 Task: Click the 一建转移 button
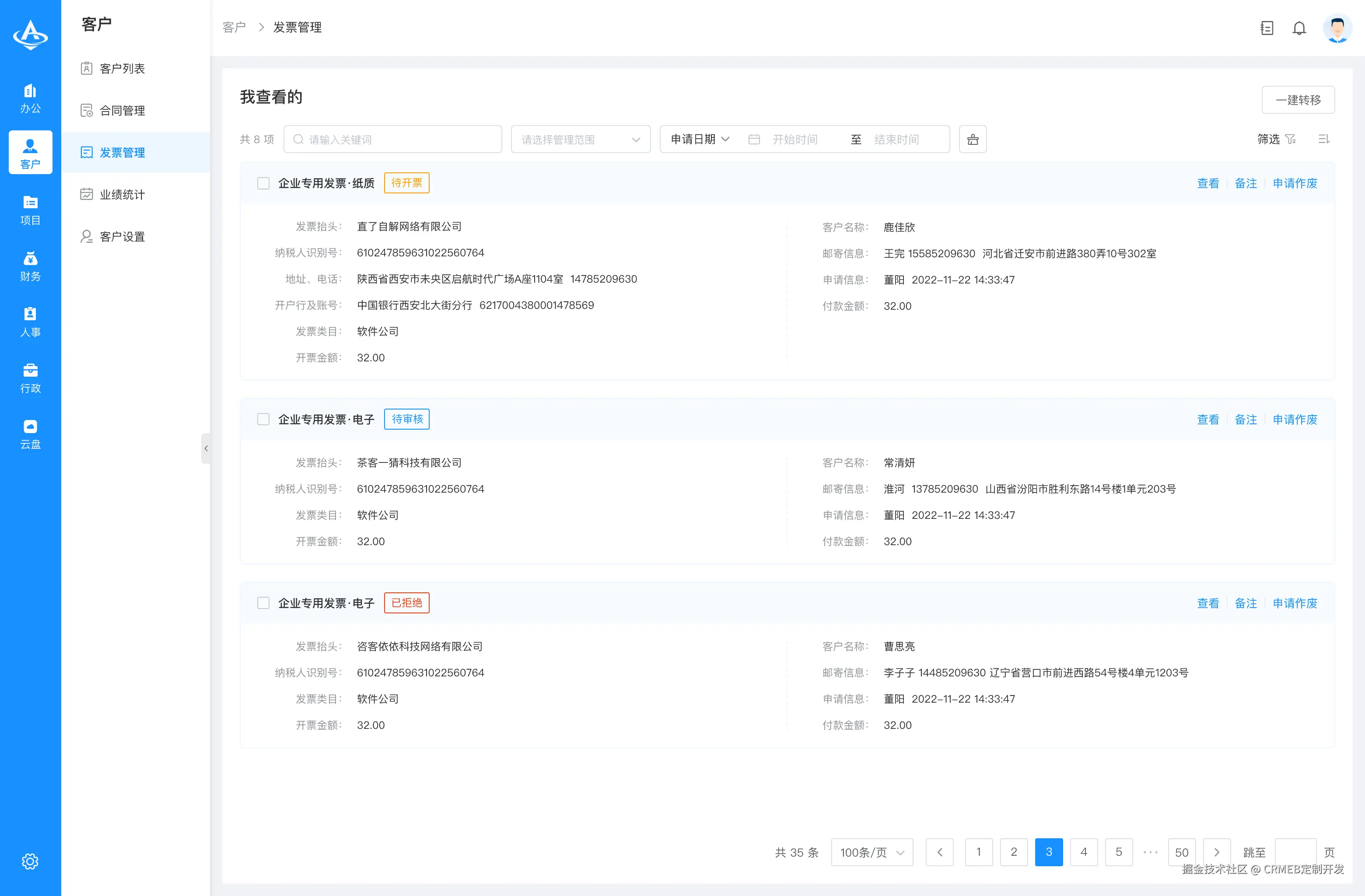(1298, 99)
